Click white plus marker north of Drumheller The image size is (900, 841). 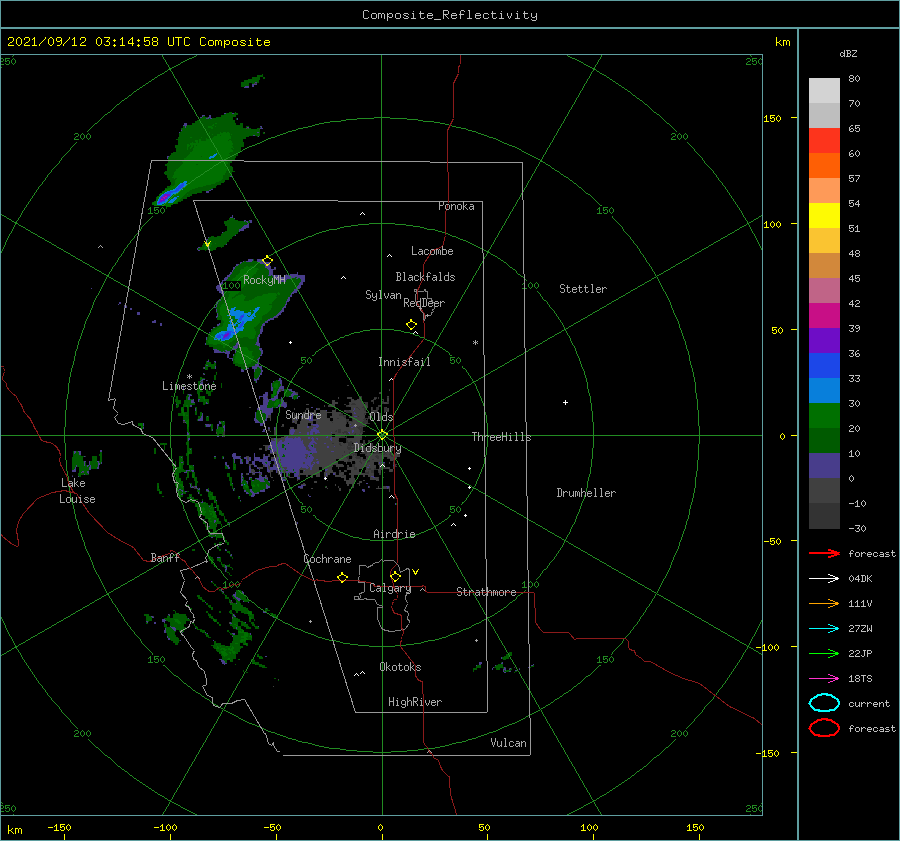[565, 402]
